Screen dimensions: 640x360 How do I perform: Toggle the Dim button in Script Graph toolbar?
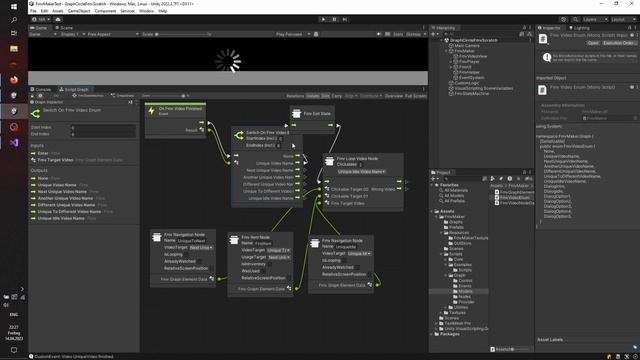pos(325,96)
